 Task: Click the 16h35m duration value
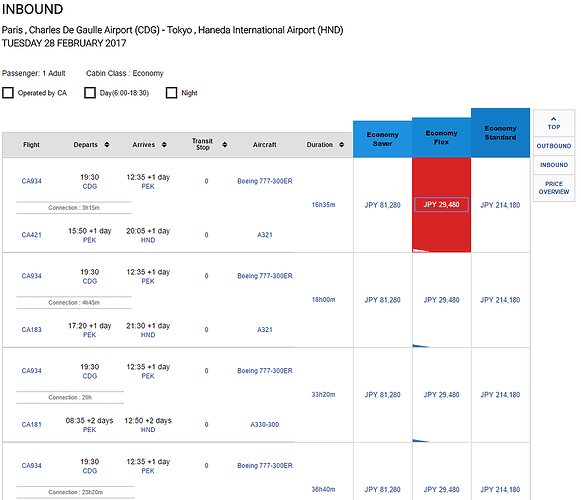pyautogui.click(x=323, y=205)
